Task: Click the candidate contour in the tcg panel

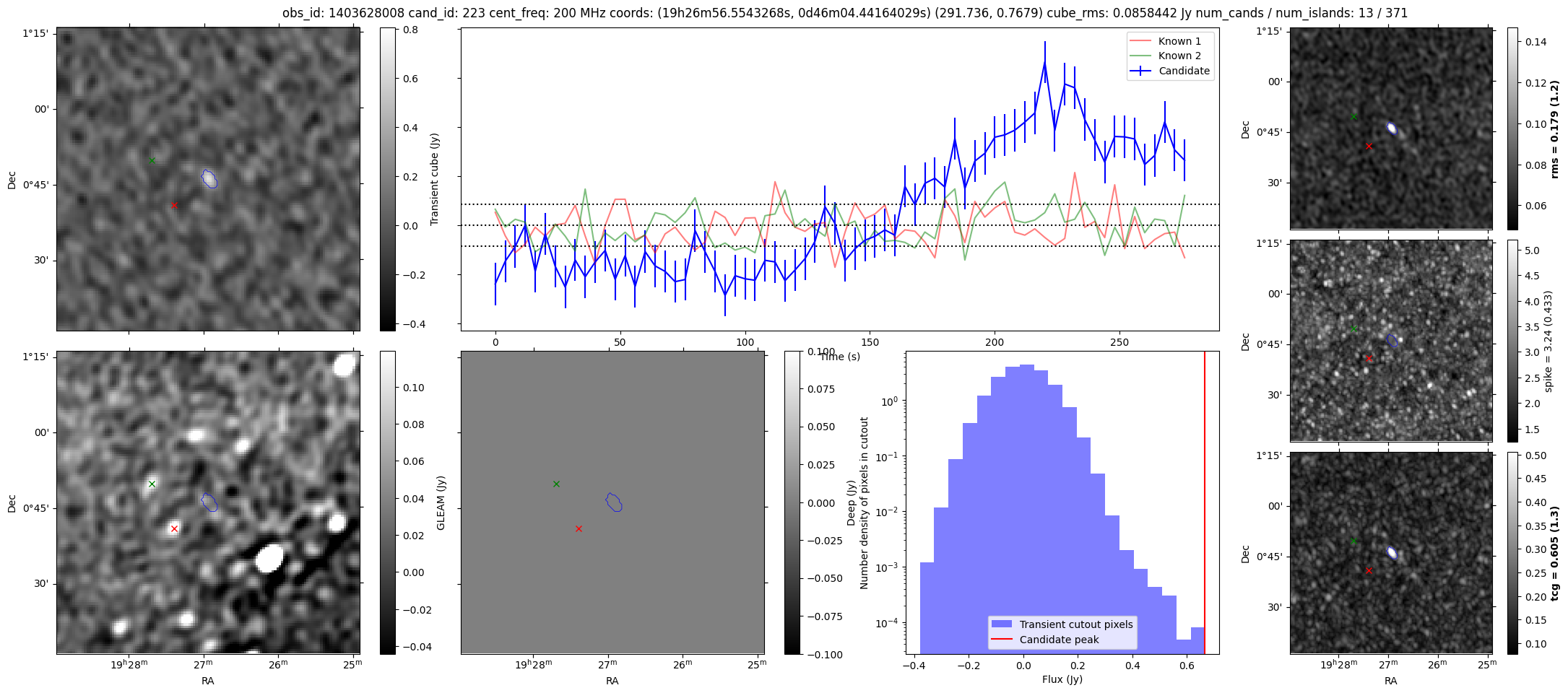Action: (x=1392, y=553)
